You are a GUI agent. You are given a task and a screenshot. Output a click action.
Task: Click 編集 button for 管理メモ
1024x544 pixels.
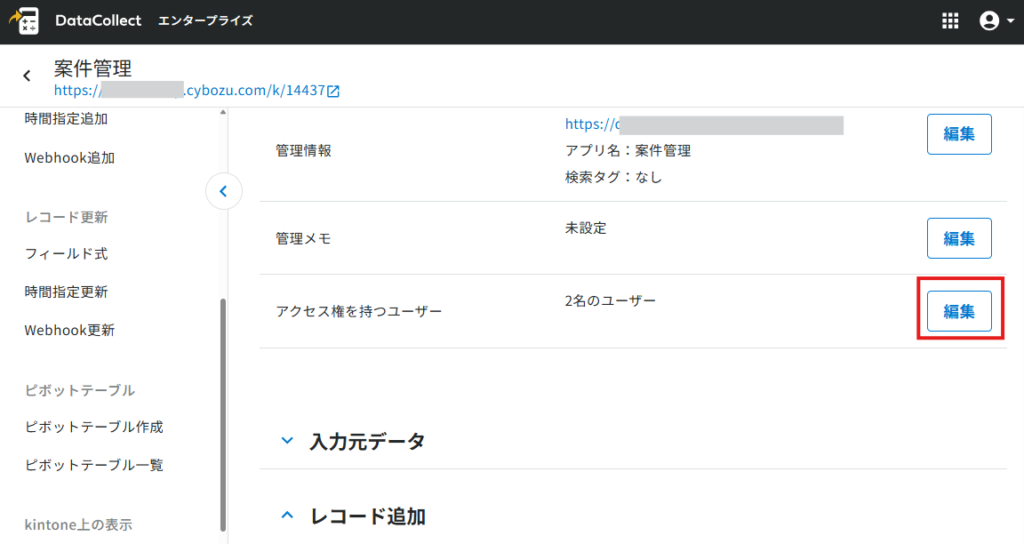pyautogui.click(x=959, y=238)
